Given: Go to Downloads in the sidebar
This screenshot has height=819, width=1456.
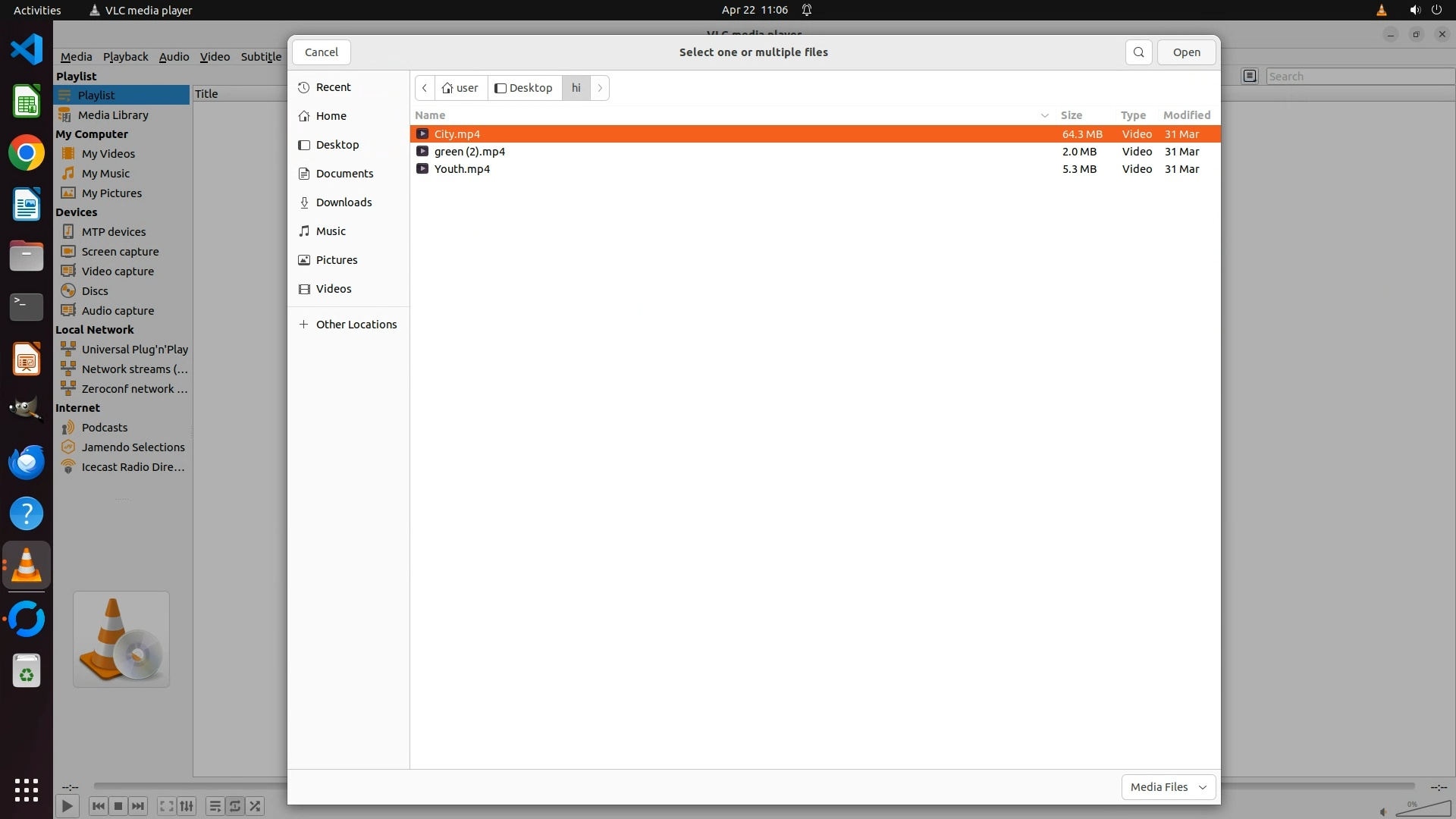Looking at the screenshot, I should 344,202.
